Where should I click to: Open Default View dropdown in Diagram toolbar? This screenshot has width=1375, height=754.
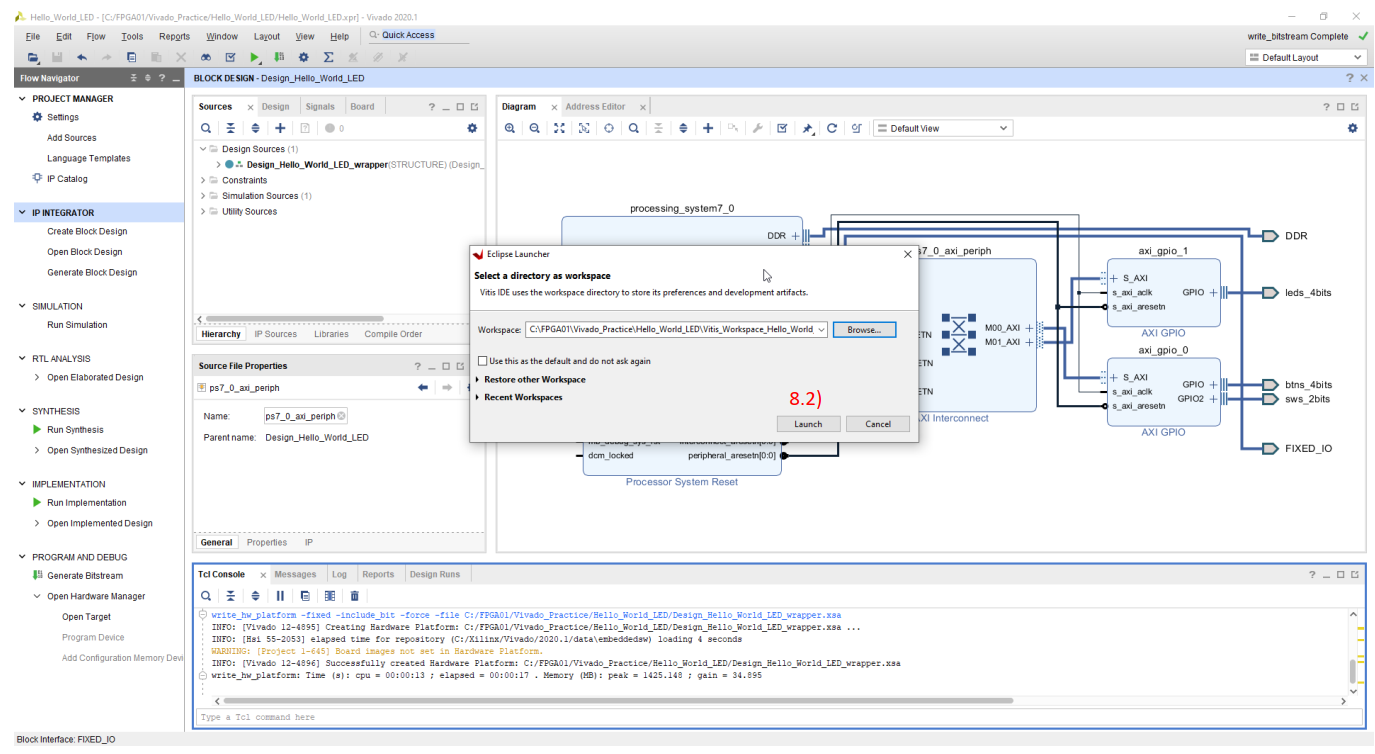(943, 128)
